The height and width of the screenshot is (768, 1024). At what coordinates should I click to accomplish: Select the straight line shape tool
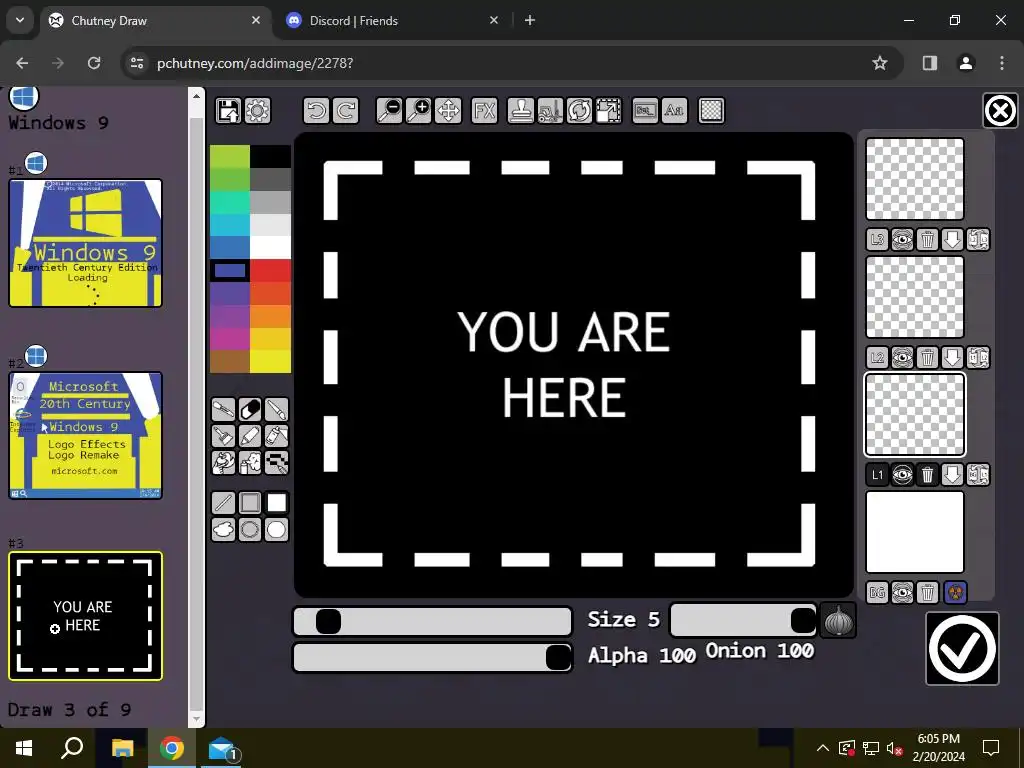[x=223, y=503]
